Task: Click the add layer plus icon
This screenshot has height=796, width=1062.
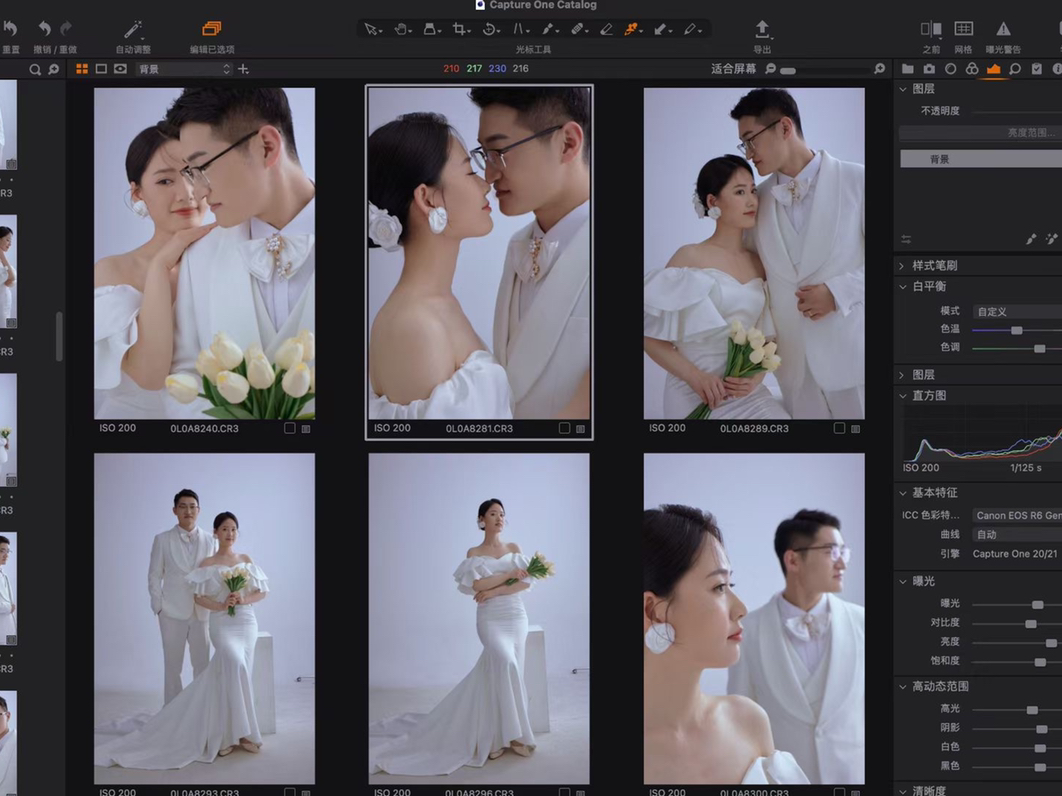Action: (x=243, y=69)
